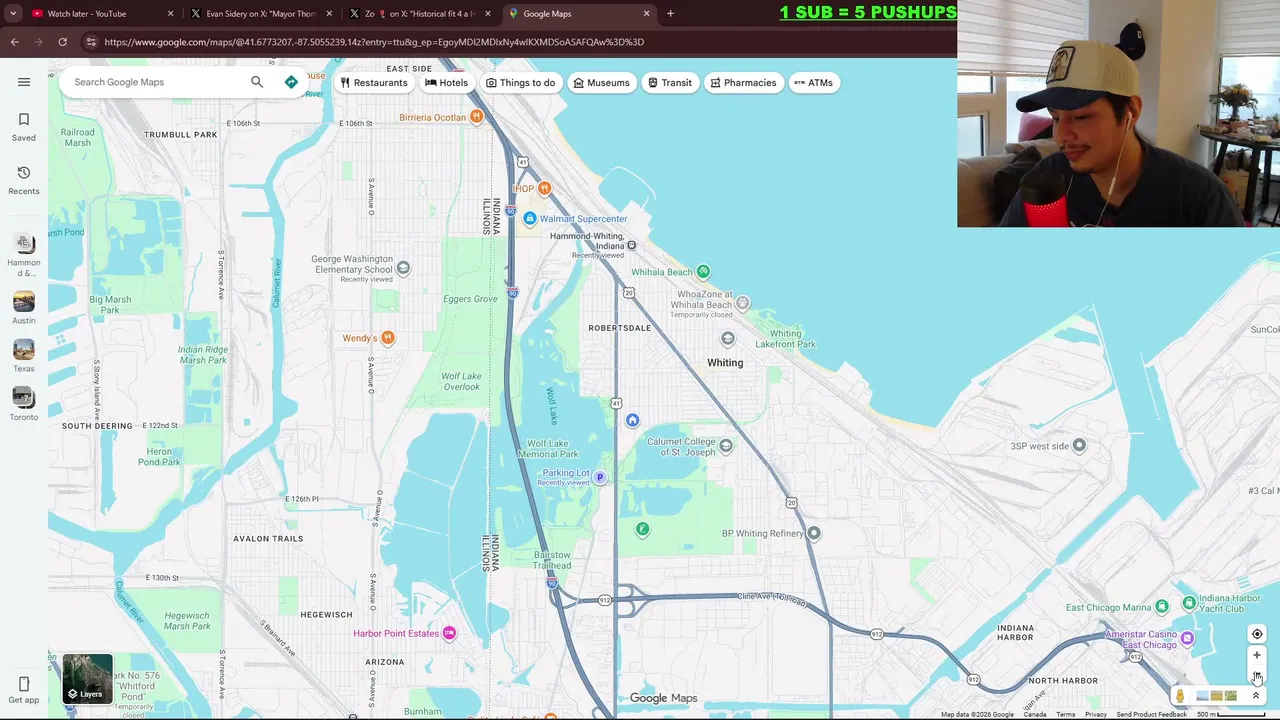Select the East Chicago Marina pin
This screenshot has height=720, width=1280.
[1161, 606]
